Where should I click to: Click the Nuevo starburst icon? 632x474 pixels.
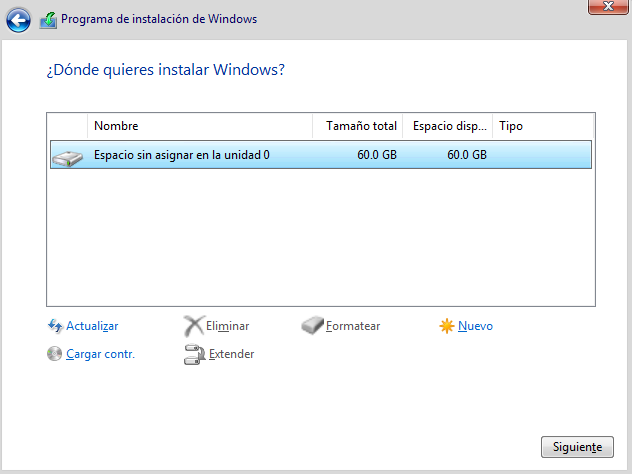point(447,326)
